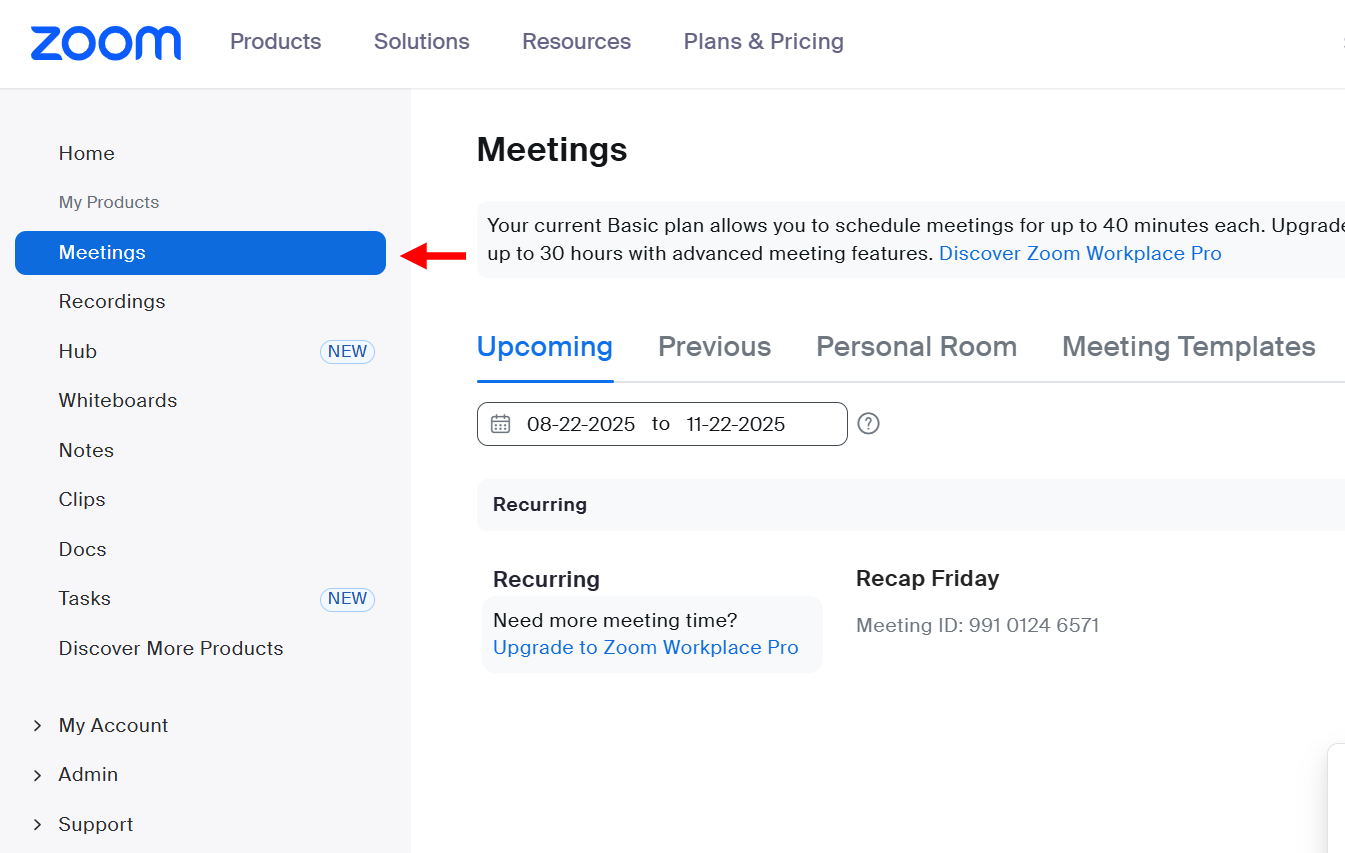Click Upgrade to Zoom Workplace Pro
The height and width of the screenshot is (853, 1345).
[646, 647]
